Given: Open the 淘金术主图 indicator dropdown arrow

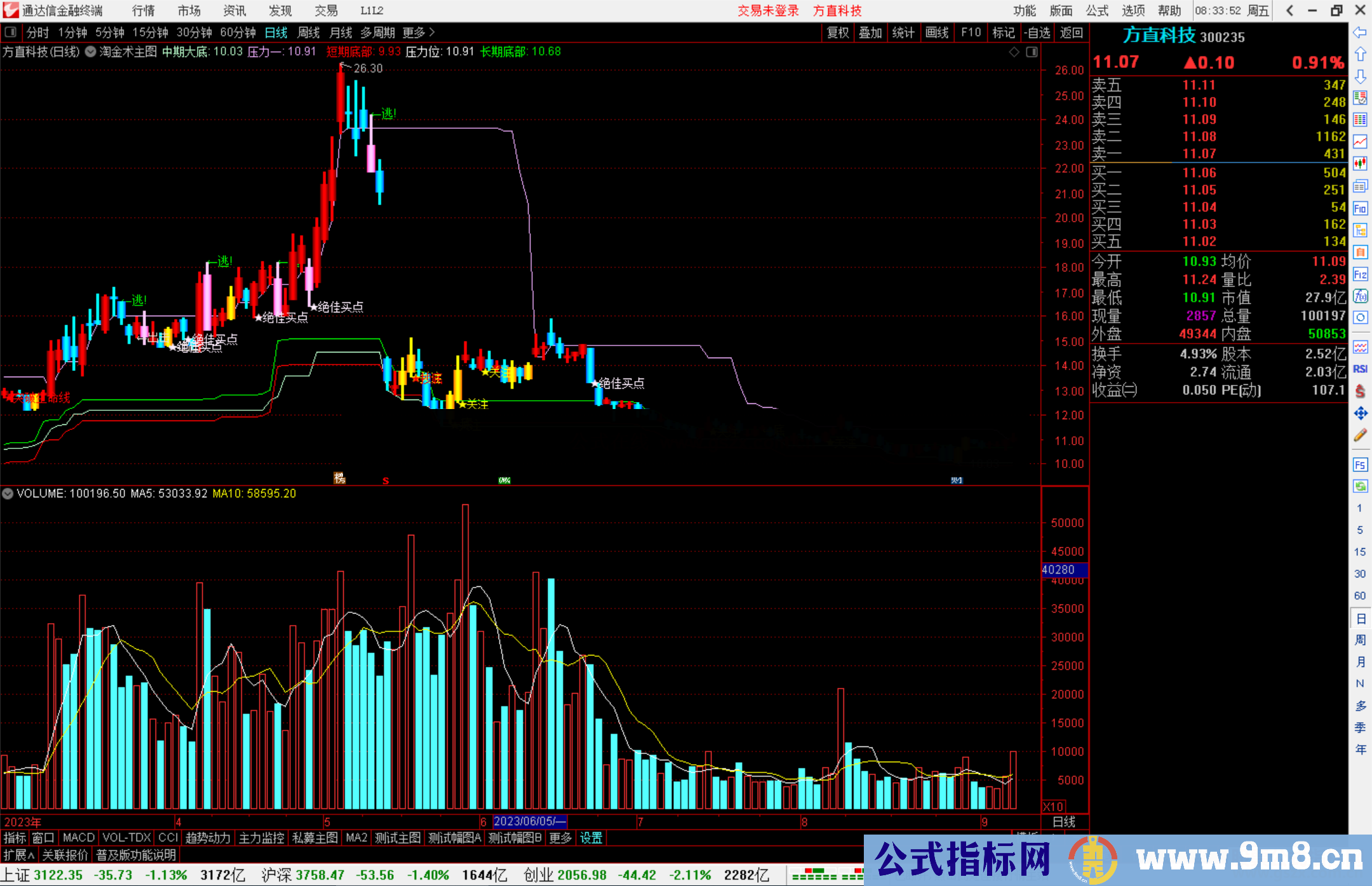Looking at the screenshot, I should click(x=91, y=51).
